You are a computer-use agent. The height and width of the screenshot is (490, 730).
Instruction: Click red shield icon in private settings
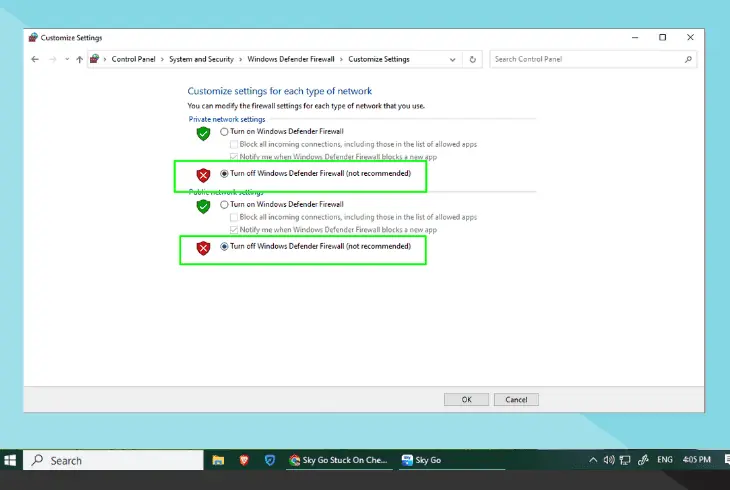[x=203, y=176]
